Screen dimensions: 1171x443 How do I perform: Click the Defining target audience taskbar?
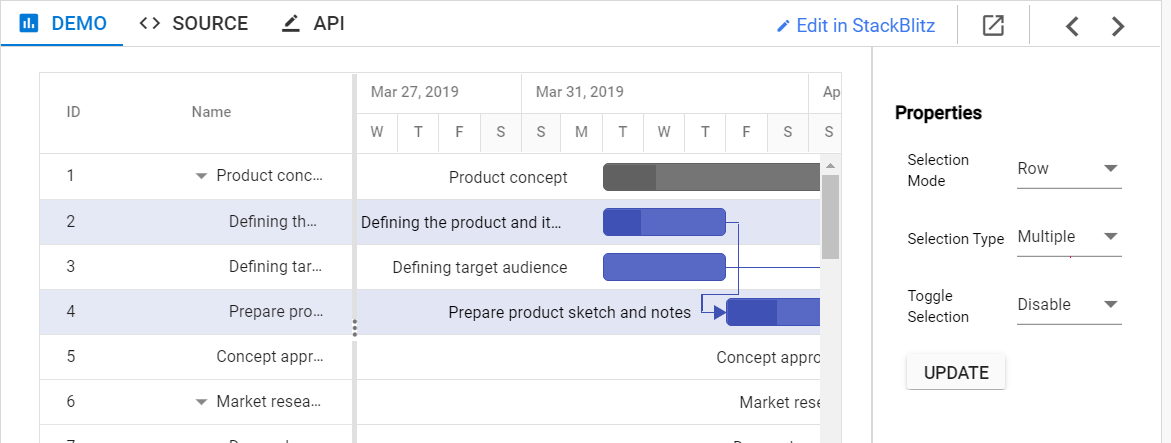(x=663, y=267)
